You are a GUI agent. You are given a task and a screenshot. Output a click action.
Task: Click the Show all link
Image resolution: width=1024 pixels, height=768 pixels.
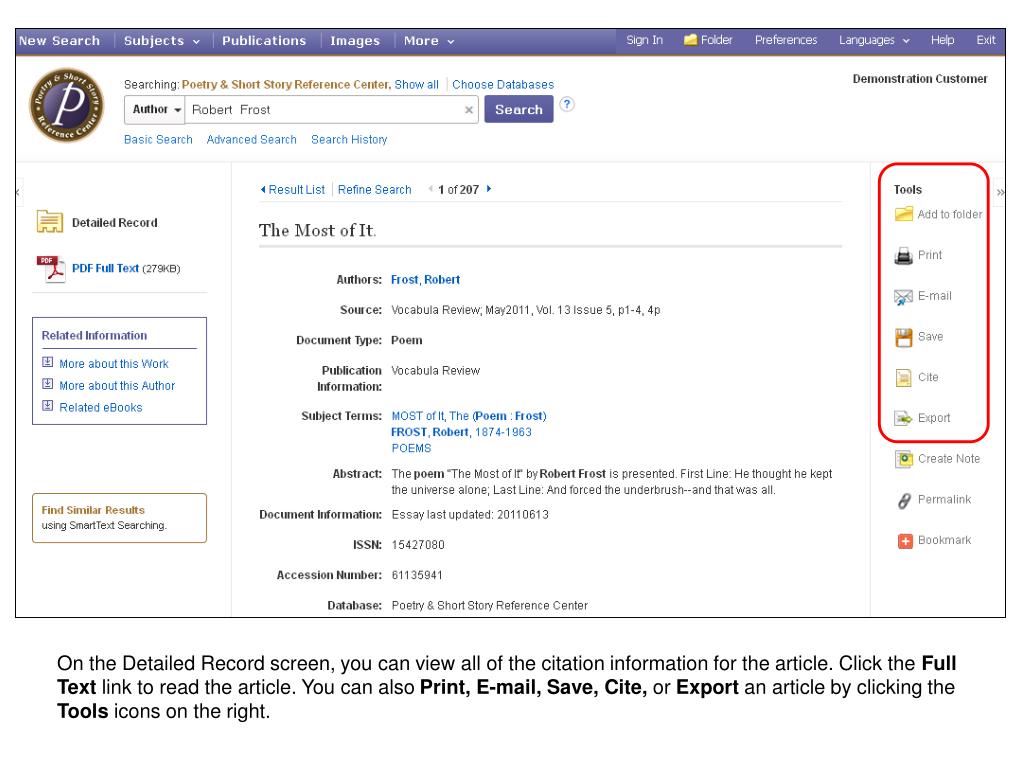pyautogui.click(x=416, y=85)
